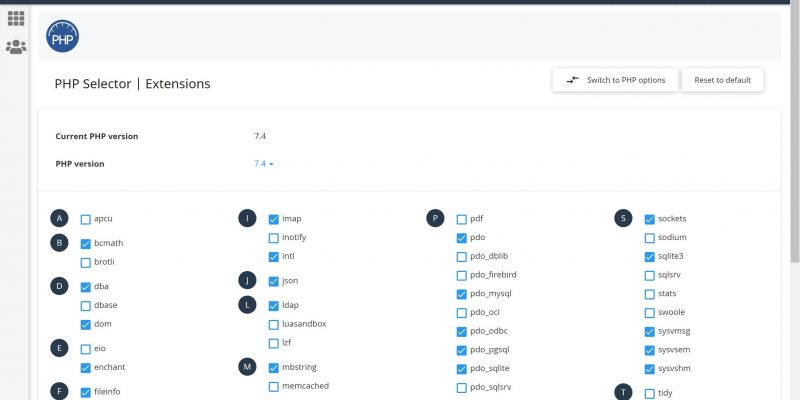Enable the sodium extension

(649, 238)
